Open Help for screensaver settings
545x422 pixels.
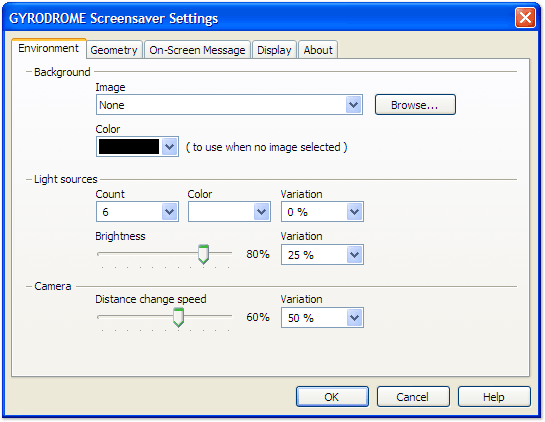click(494, 397)
